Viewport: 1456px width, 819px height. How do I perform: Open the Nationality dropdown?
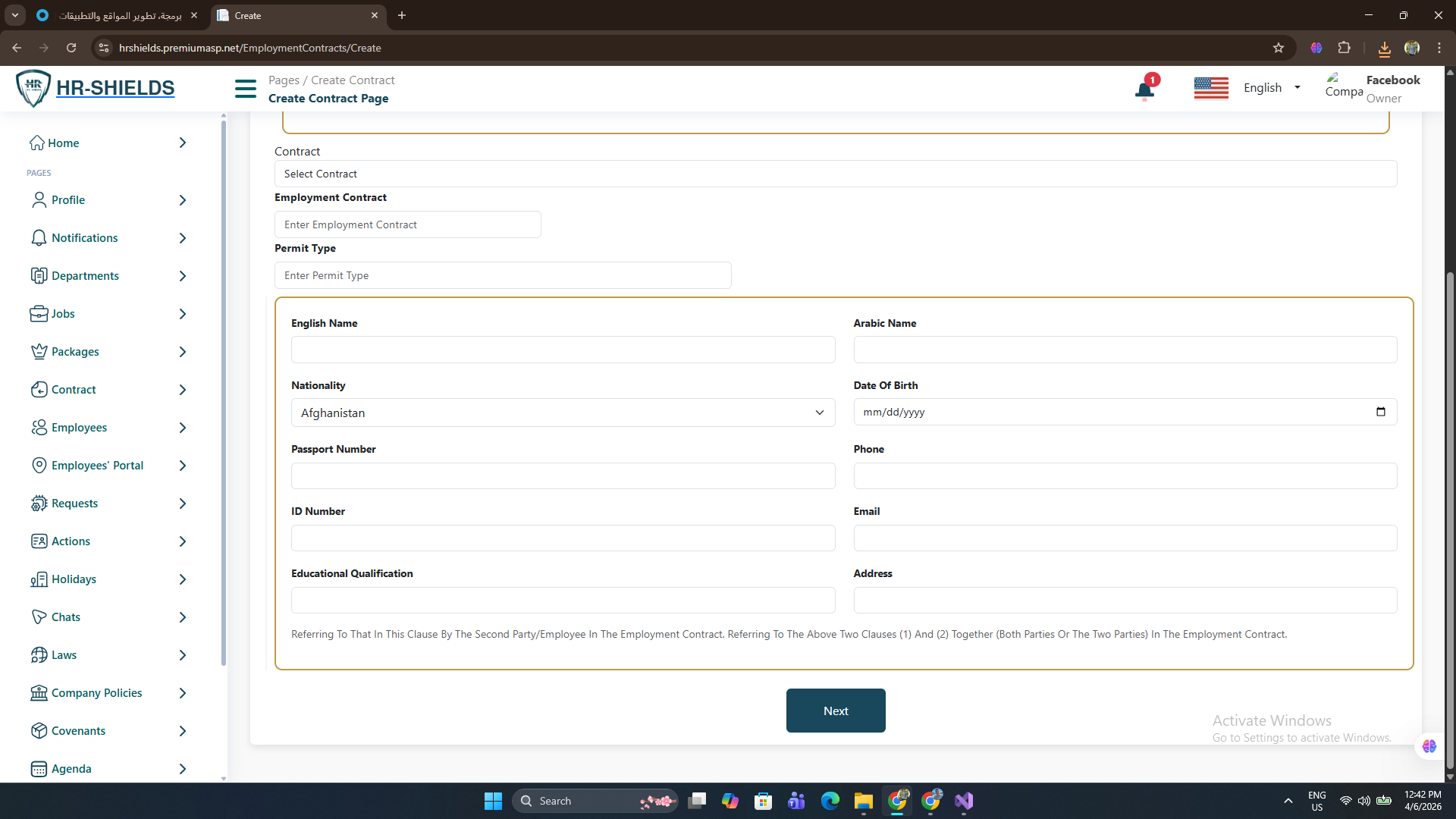(x=563, y=413)
